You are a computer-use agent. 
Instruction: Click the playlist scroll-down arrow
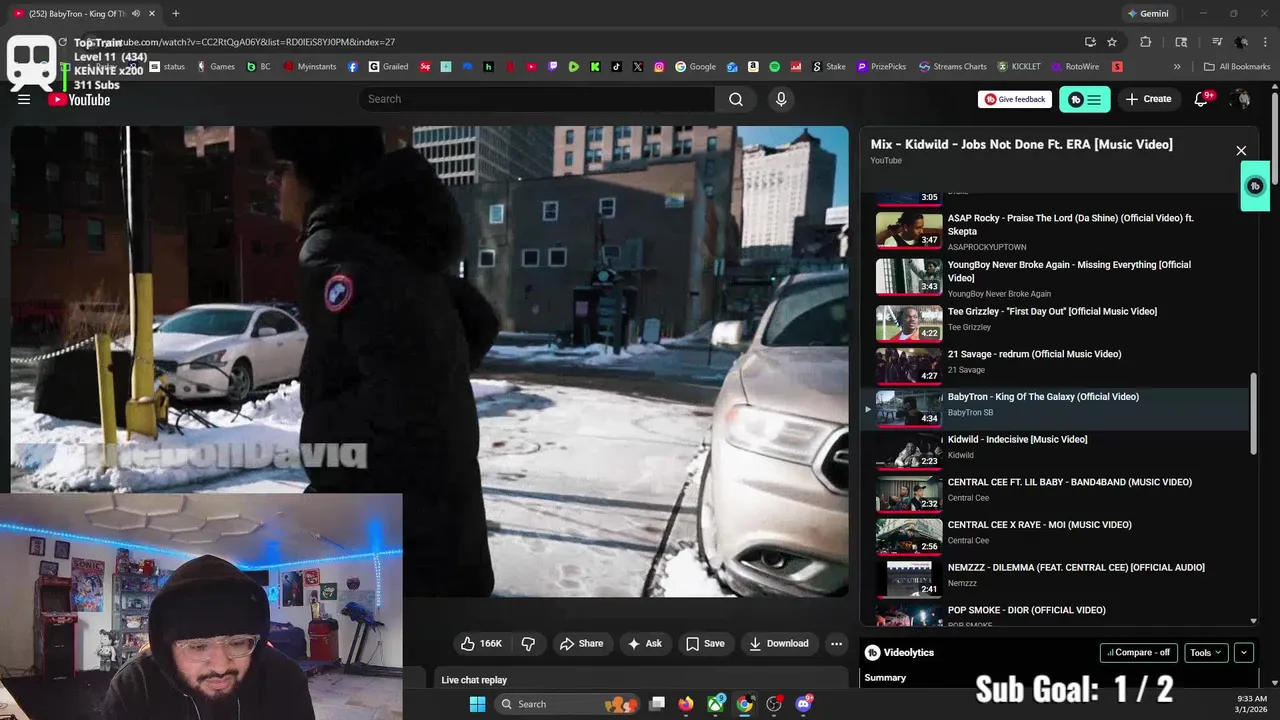coord(1254,621)
